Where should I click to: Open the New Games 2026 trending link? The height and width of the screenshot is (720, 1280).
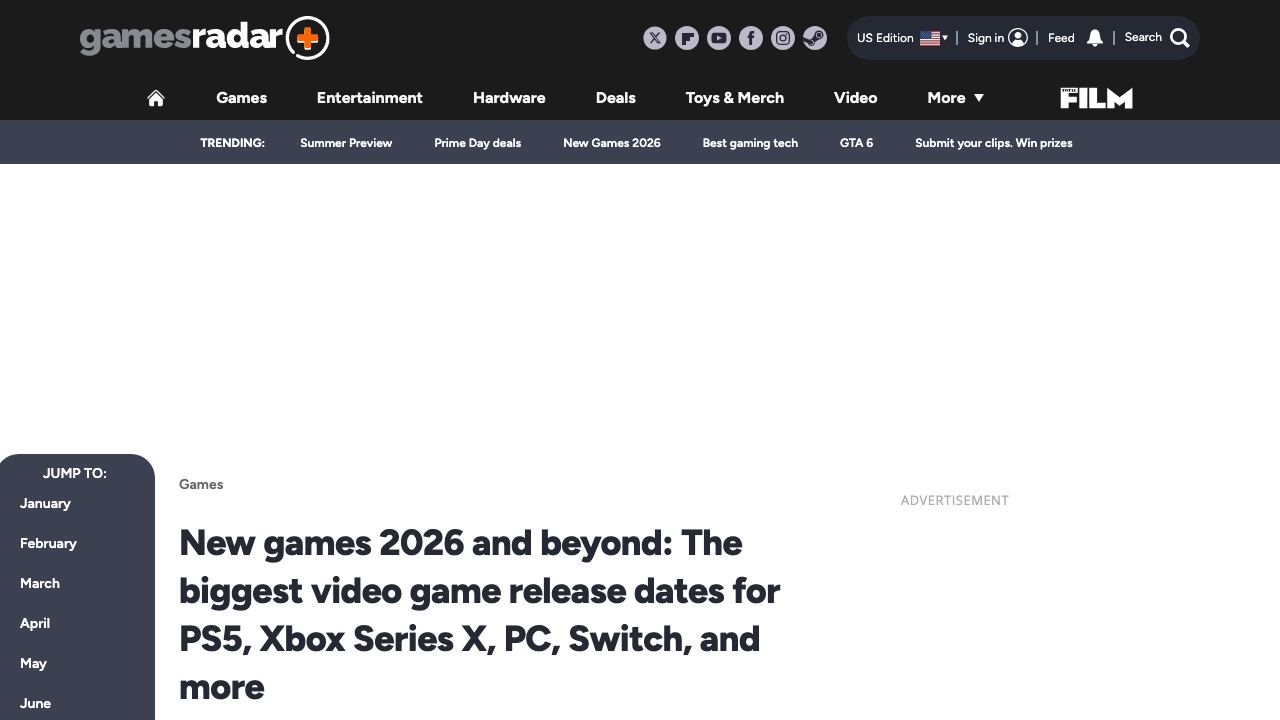pos(612,143)
